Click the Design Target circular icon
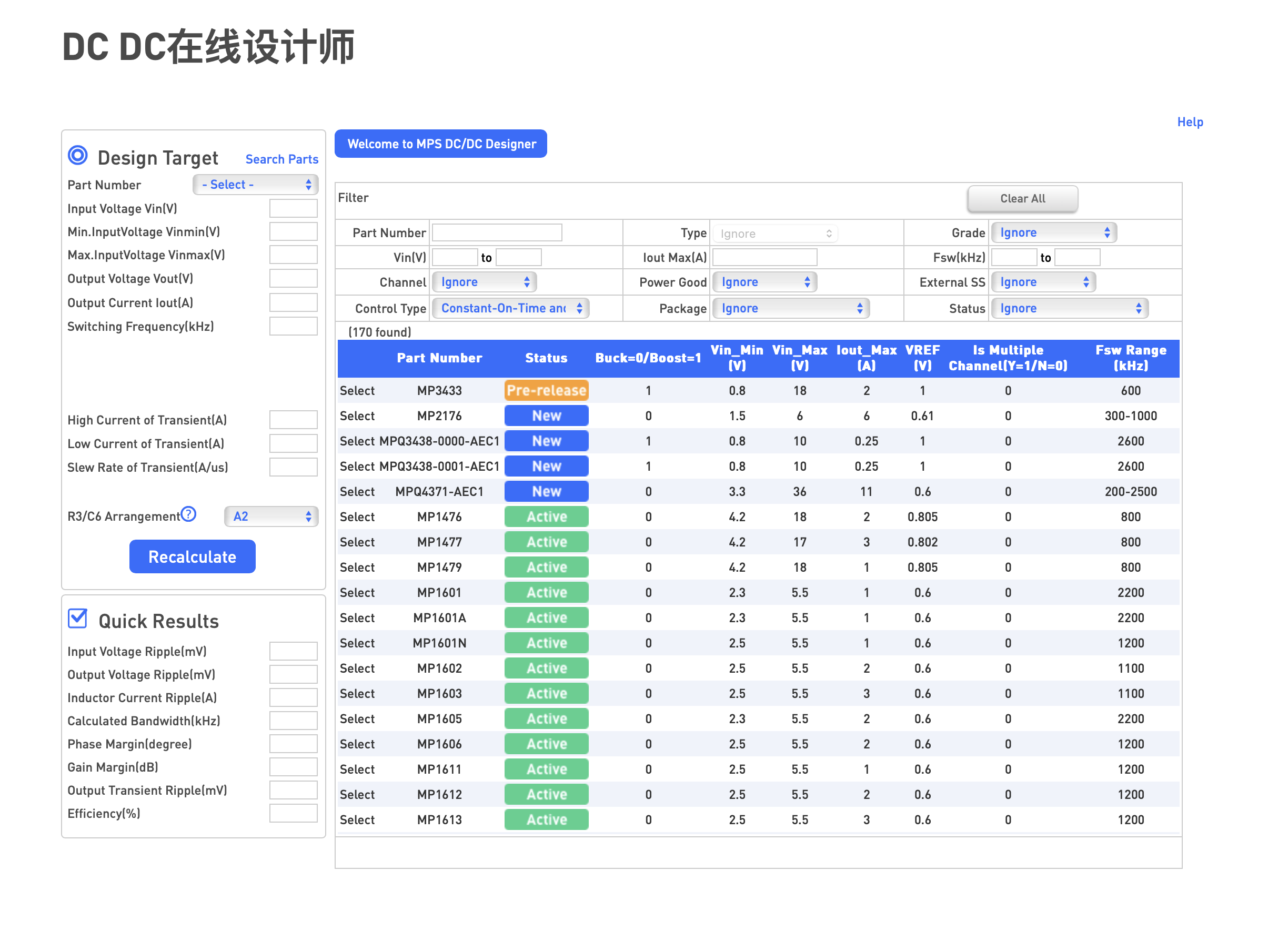 (78, 155)
